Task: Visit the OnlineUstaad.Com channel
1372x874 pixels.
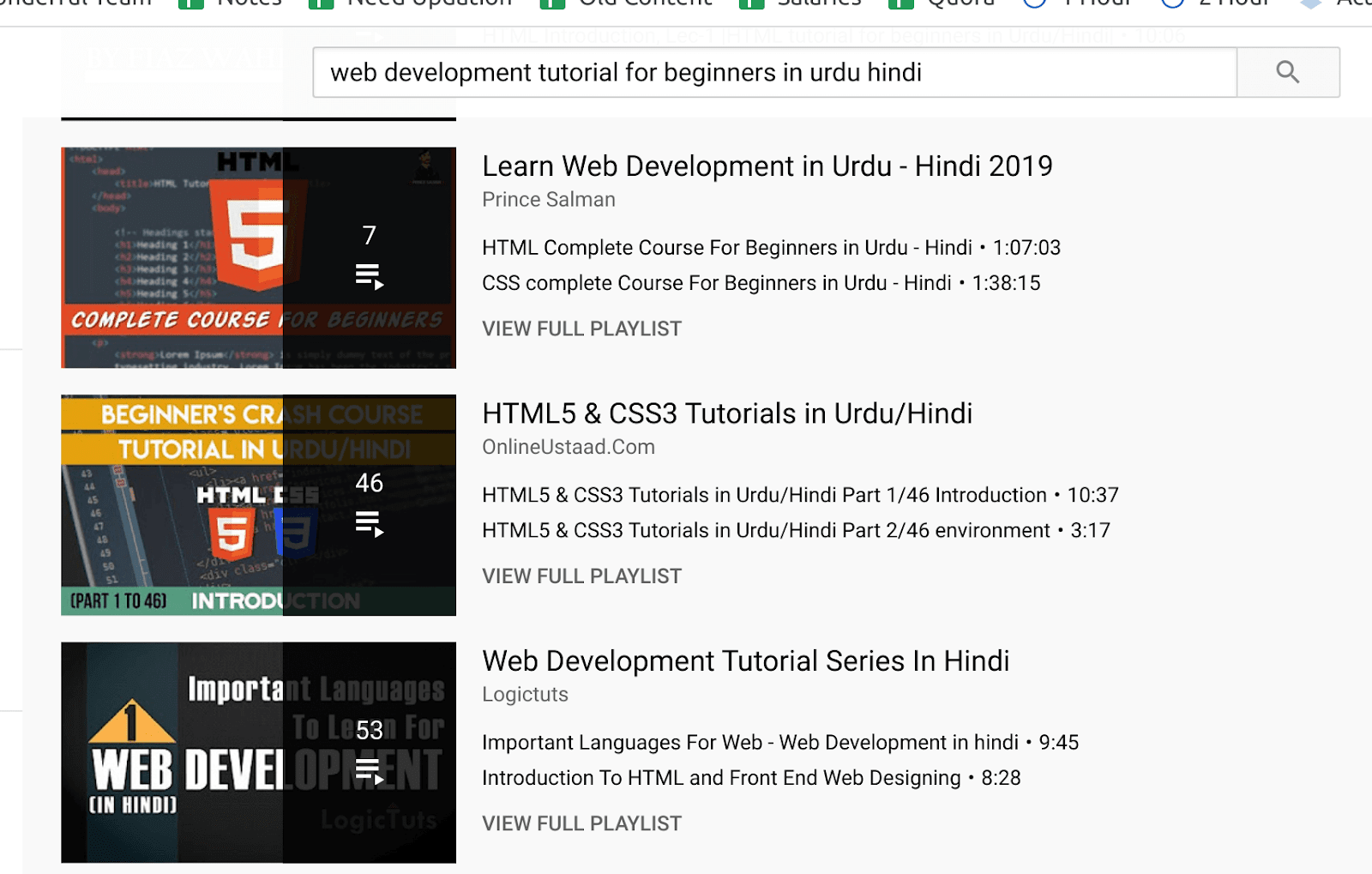Action: [569, 447]
